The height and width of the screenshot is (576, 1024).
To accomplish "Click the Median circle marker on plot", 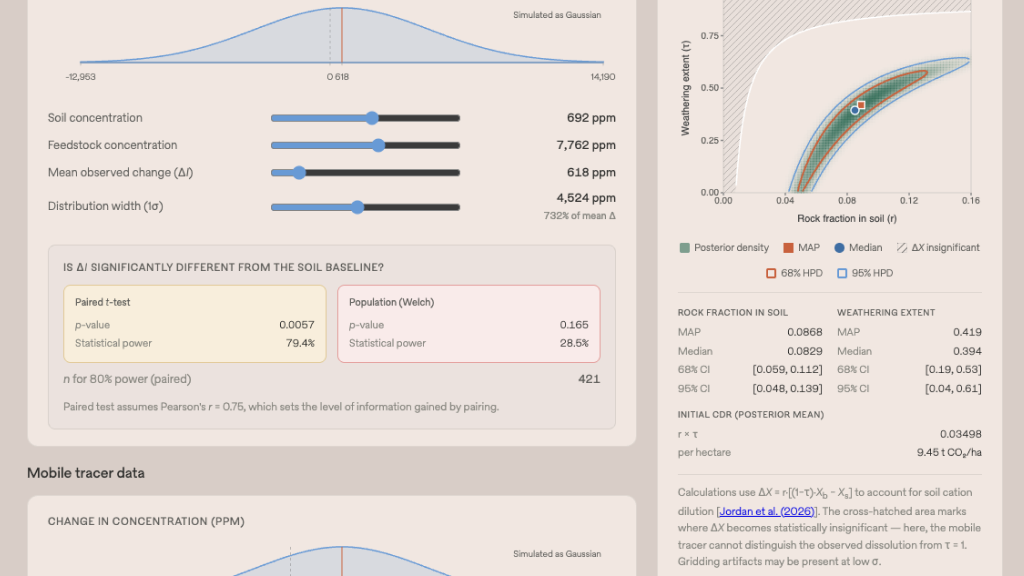I will click(x=855, y=110).
